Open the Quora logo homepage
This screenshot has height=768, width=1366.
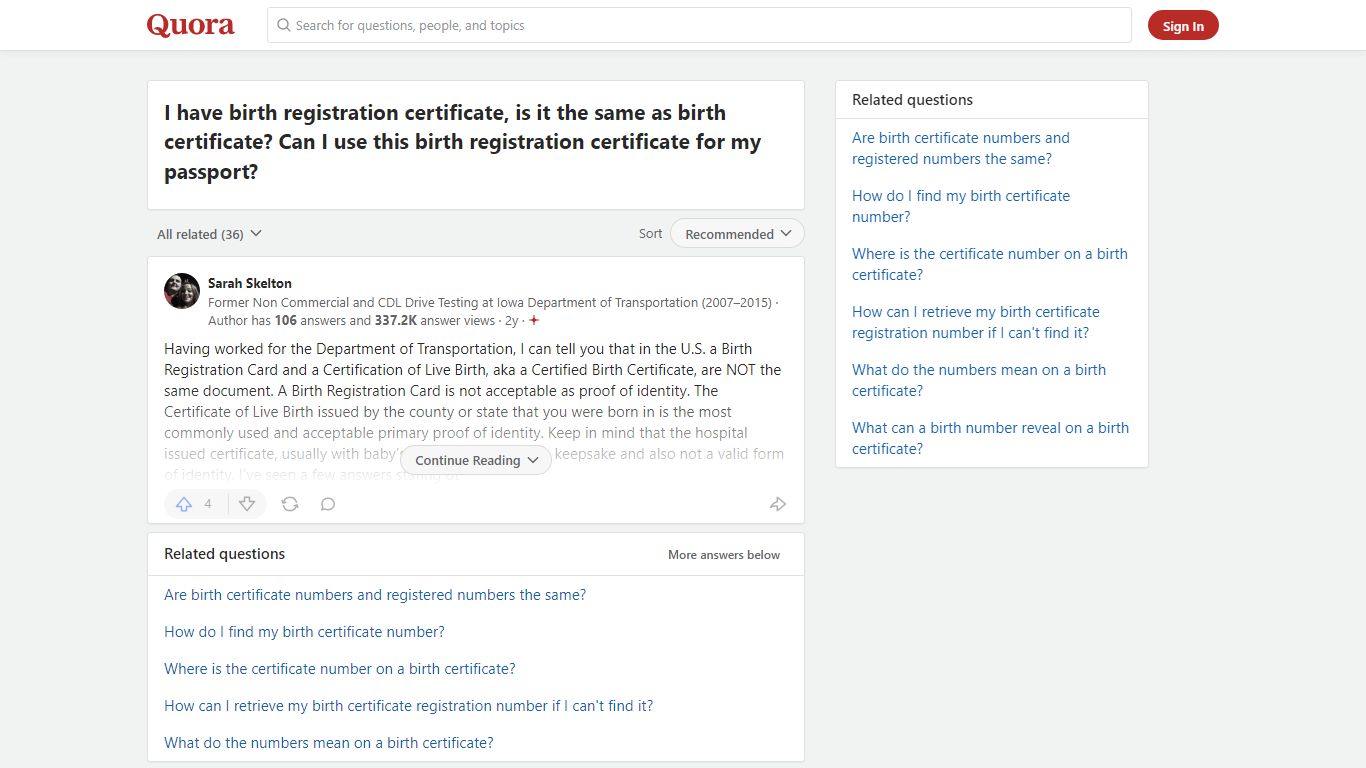tap(191, 25)
